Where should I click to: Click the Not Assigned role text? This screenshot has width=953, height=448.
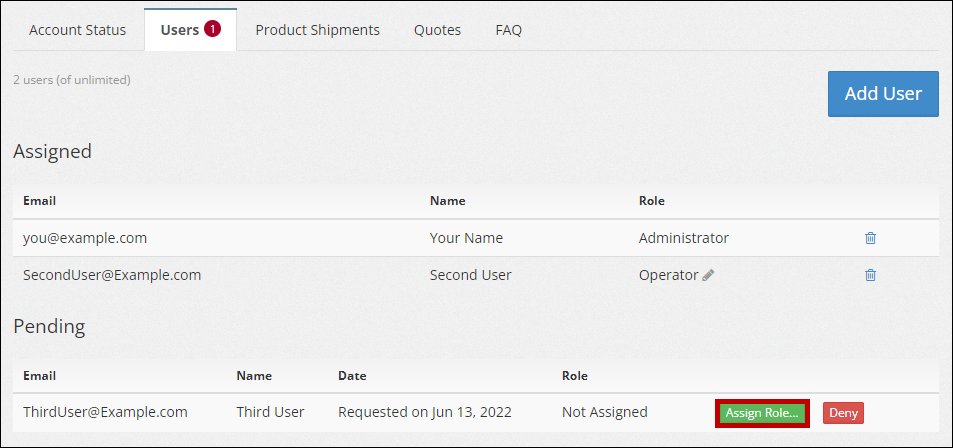[604, 412]
